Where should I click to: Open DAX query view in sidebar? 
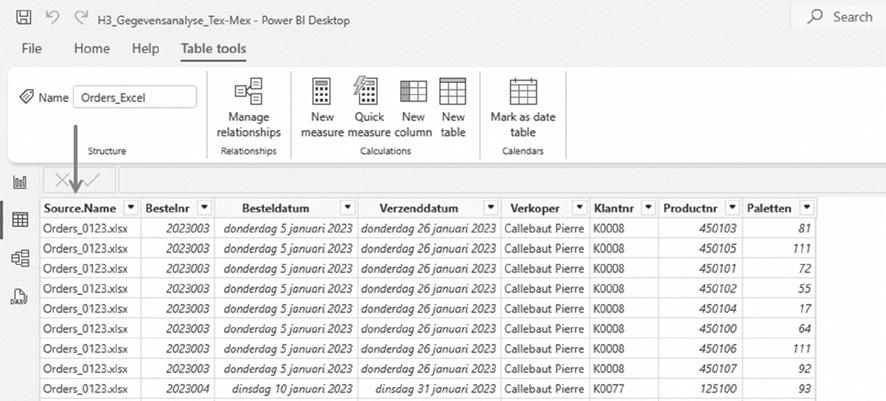tap(19, 296)
